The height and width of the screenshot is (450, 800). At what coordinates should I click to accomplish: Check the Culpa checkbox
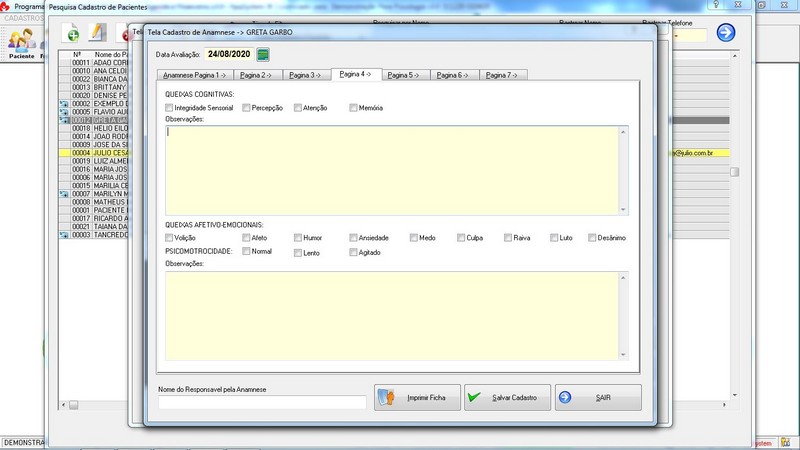click(461, 238)
